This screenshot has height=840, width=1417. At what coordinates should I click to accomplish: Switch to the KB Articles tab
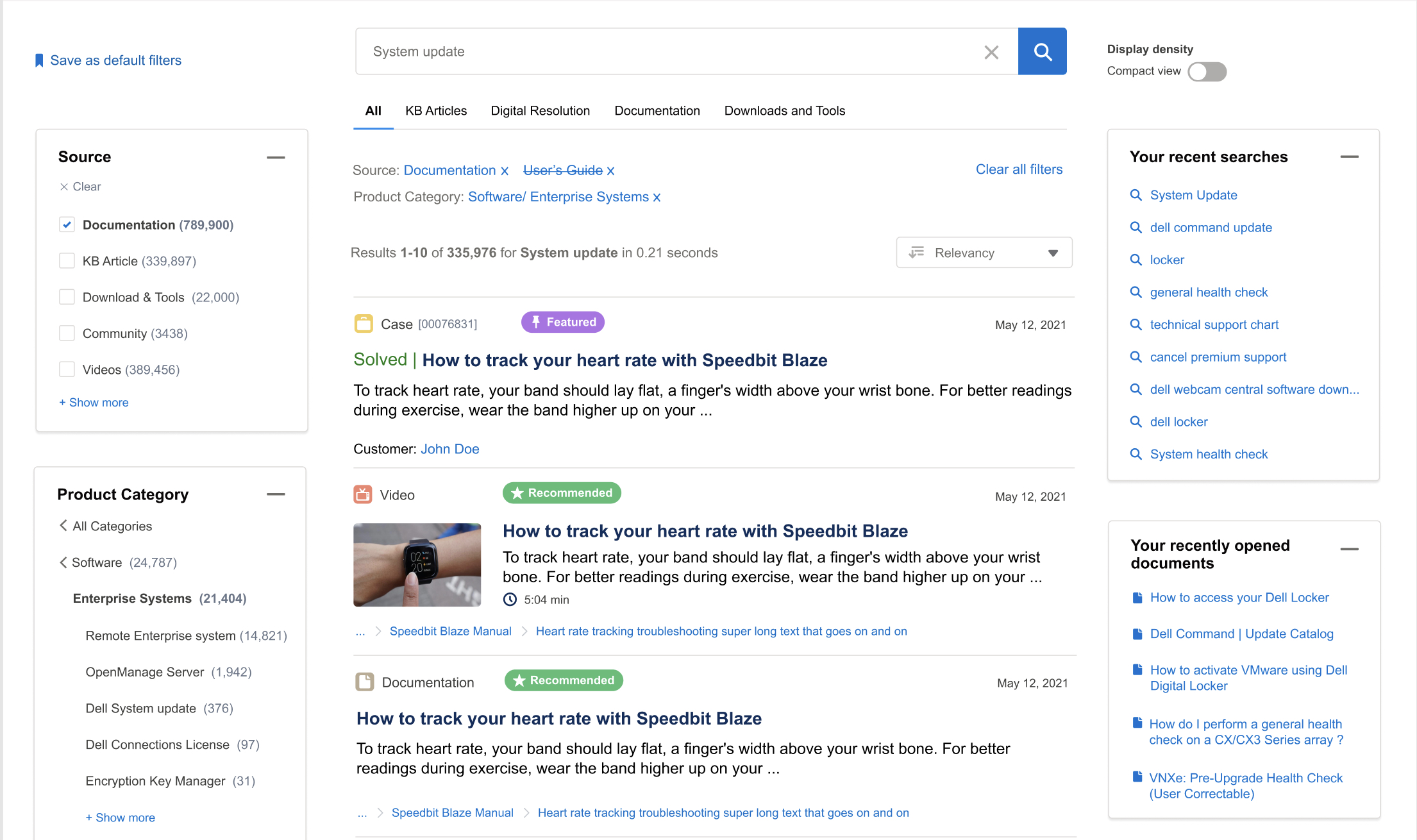pyautogui.click(x=436, y=110)
